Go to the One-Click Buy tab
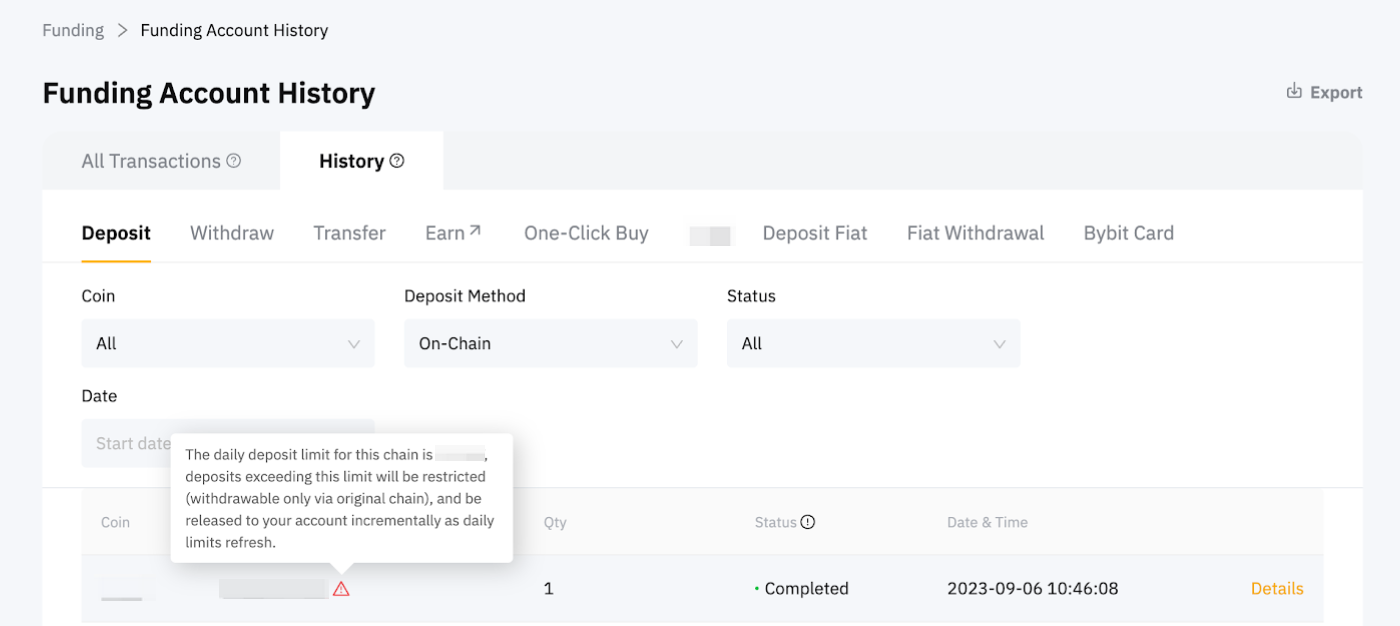 (x=586, y=233)
